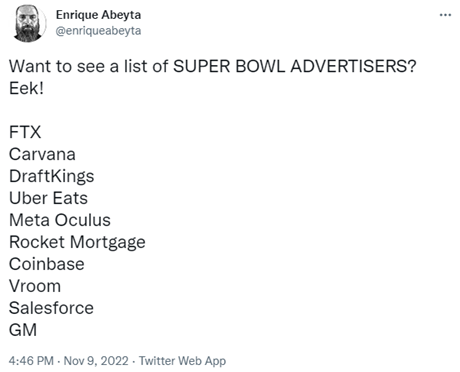Click the @enriqueabeyta handle
The height and width of the screenshot is (372, 460).
(x=98, y=31)
